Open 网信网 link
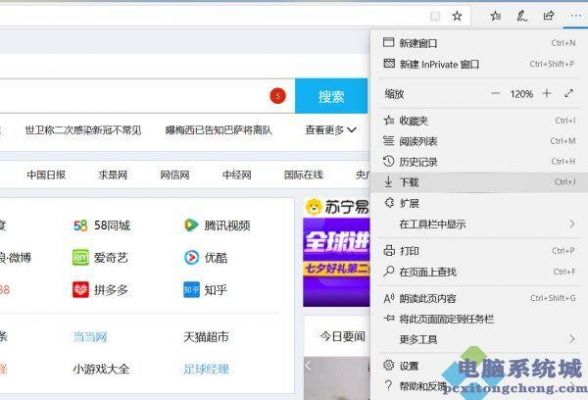 click(175, 175)
